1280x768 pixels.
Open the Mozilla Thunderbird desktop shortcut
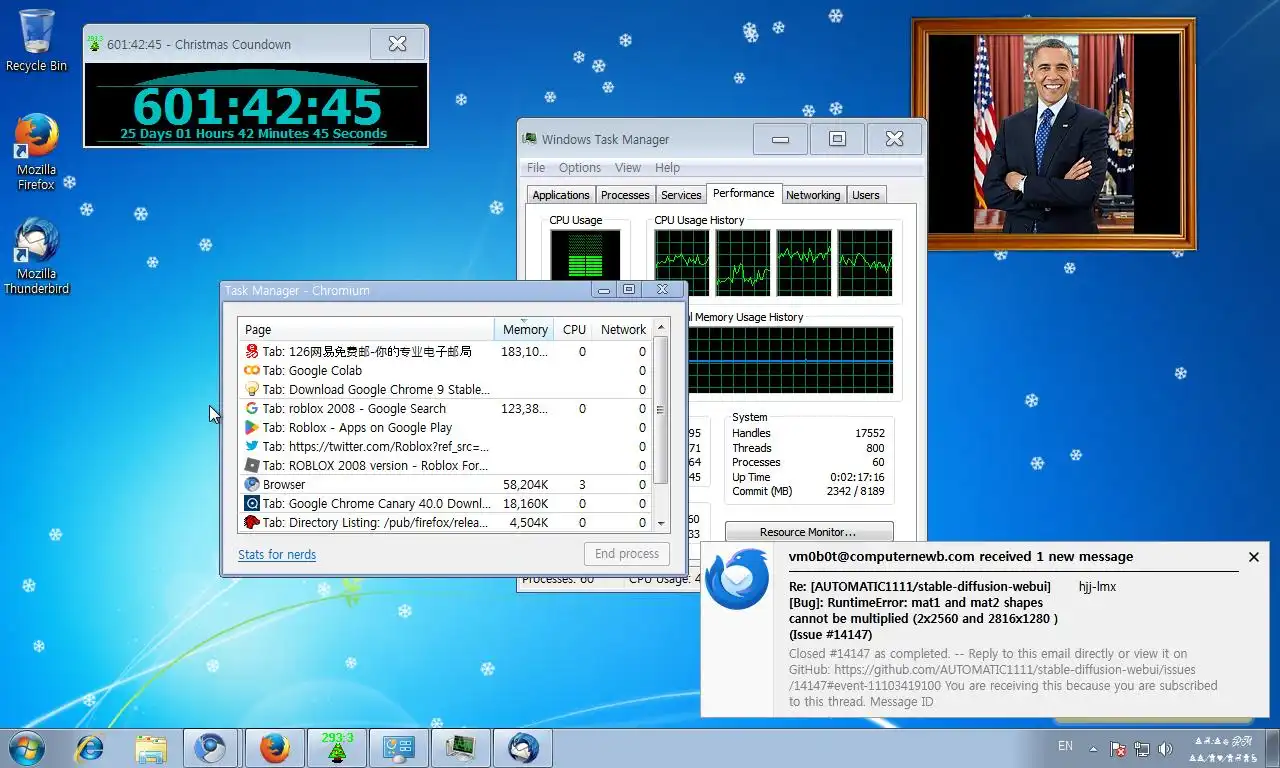pos(37,256)
